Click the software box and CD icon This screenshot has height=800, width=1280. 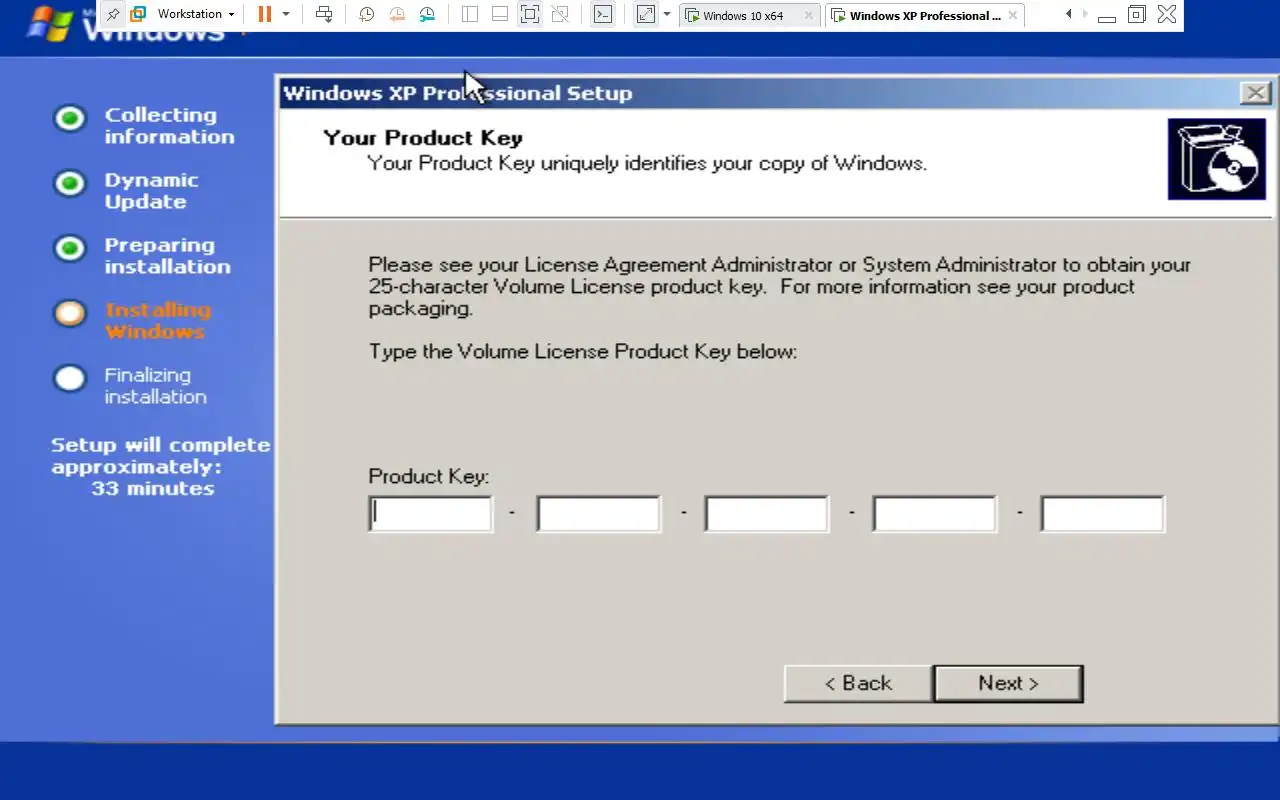1217,159
